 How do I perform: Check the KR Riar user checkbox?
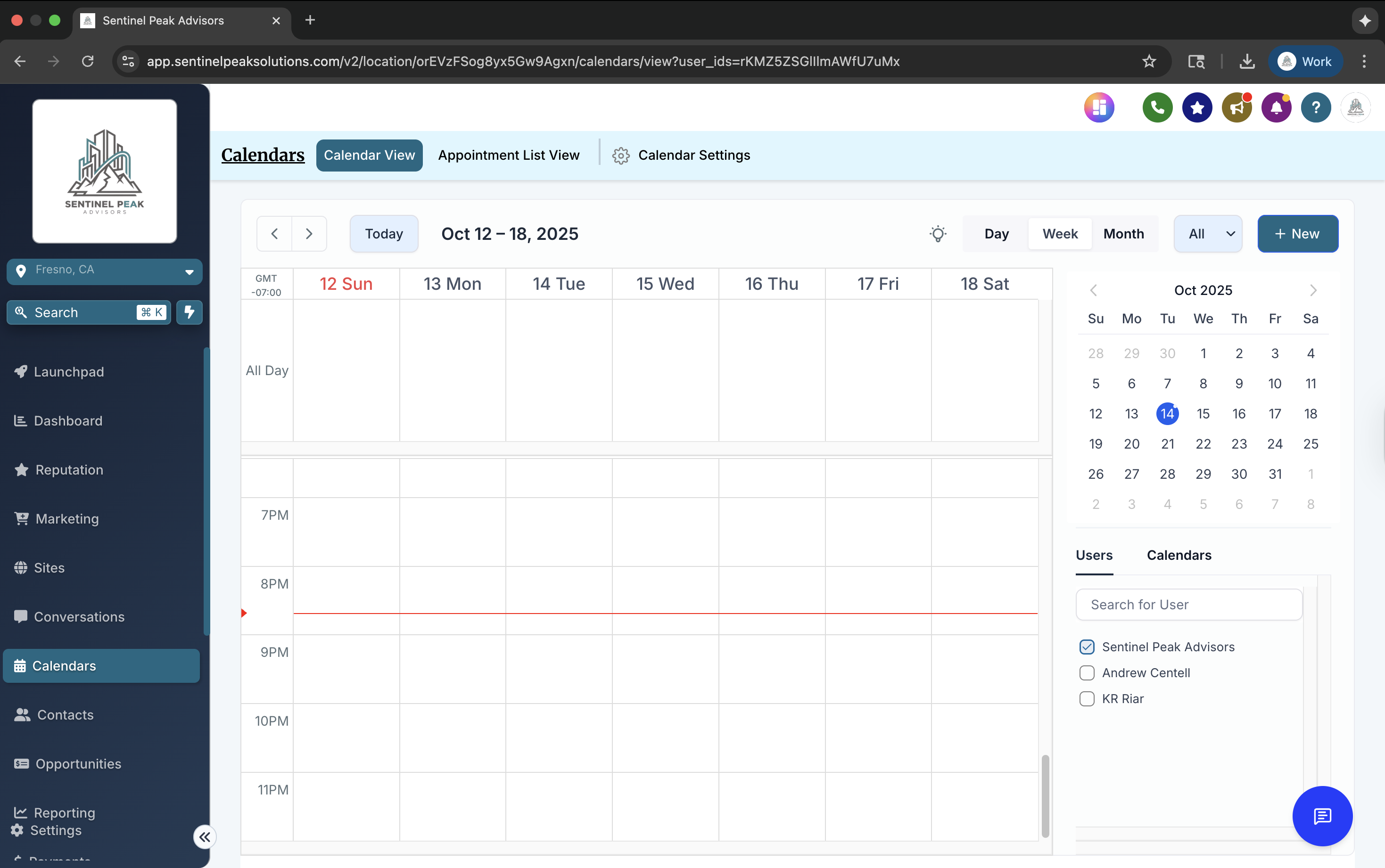point(1087,699)
